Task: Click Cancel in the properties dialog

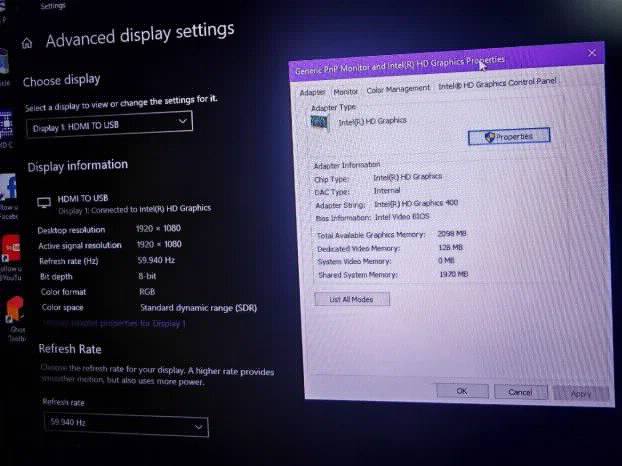Action: (x=520, y=392)
